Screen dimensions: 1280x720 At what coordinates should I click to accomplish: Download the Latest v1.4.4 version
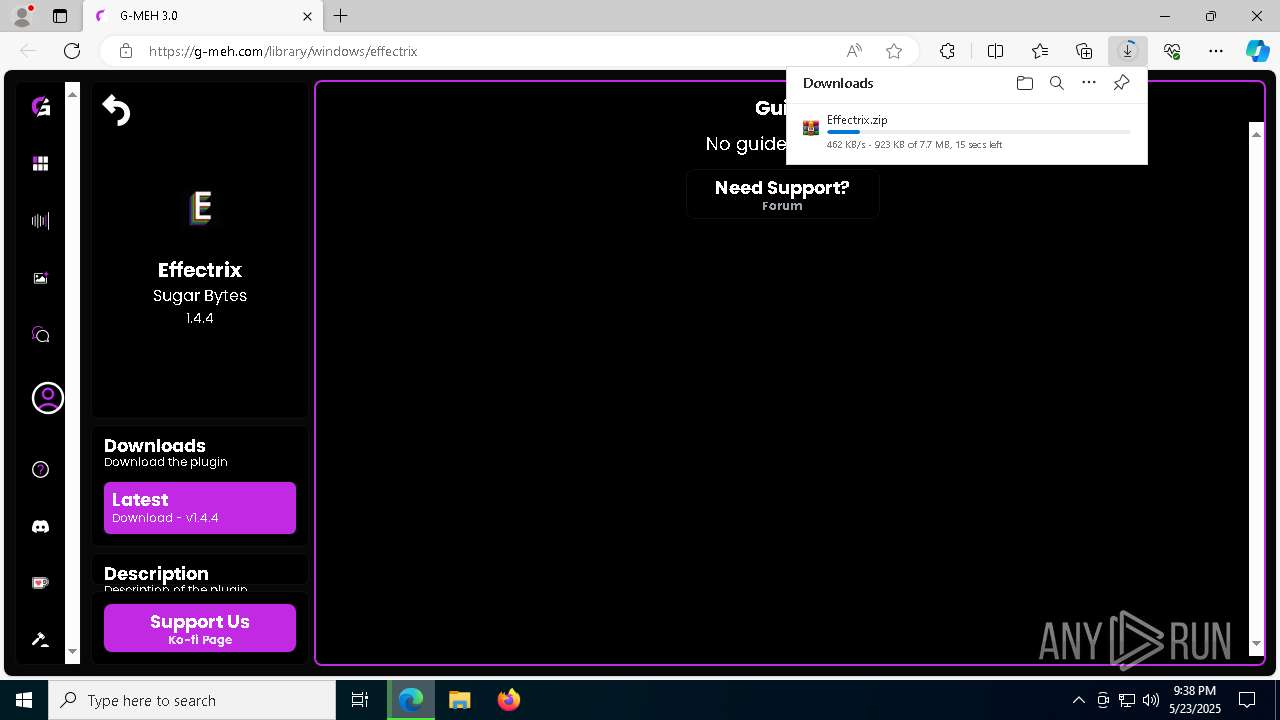tap(200, 508)
